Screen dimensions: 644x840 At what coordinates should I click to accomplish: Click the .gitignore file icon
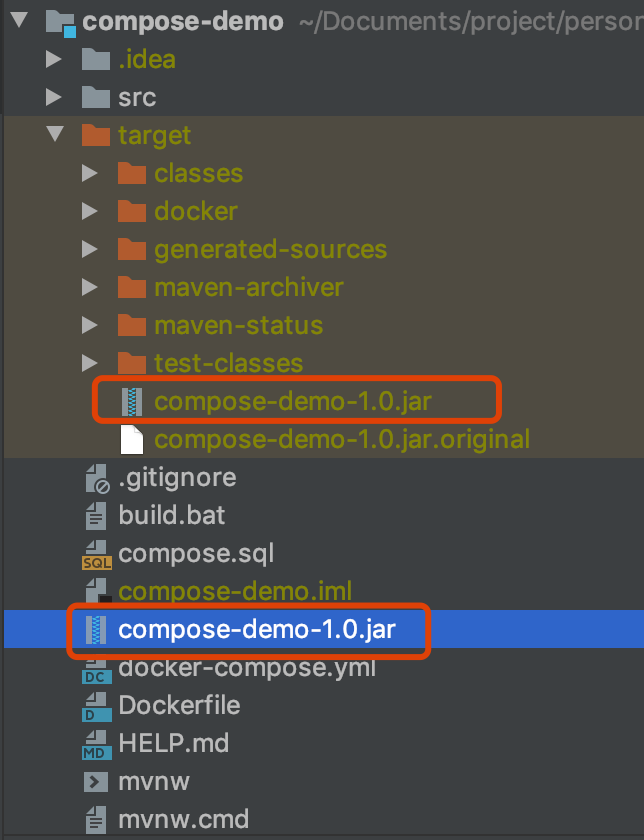pyautogui.click(x=98, y=478)
